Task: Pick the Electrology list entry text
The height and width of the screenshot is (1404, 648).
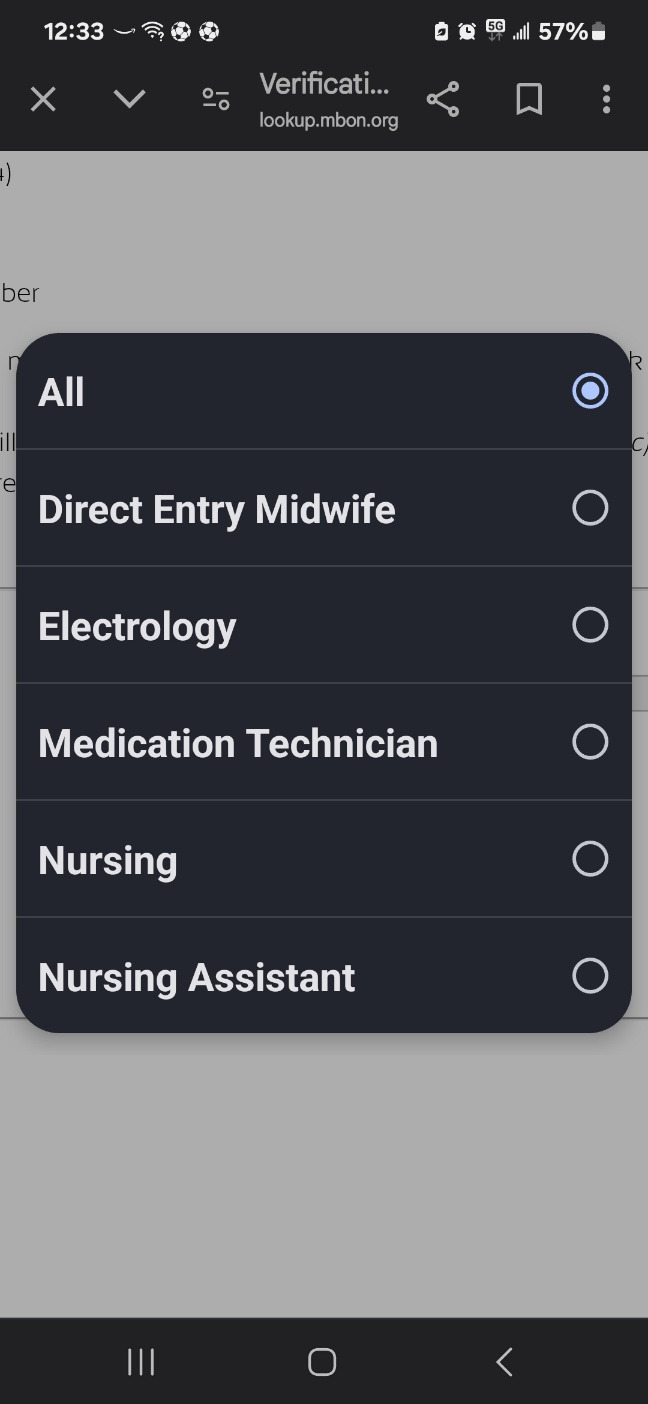Action: [x=137, y=626]
